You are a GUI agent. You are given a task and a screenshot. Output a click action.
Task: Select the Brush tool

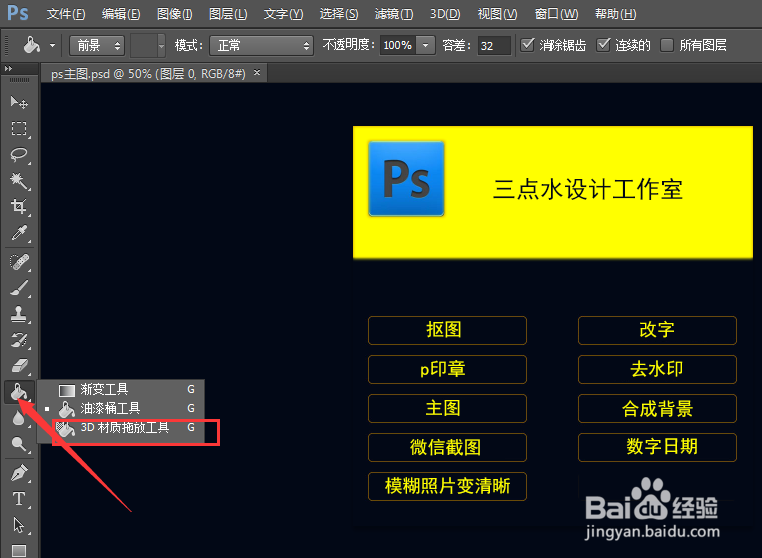coord(19,288)
